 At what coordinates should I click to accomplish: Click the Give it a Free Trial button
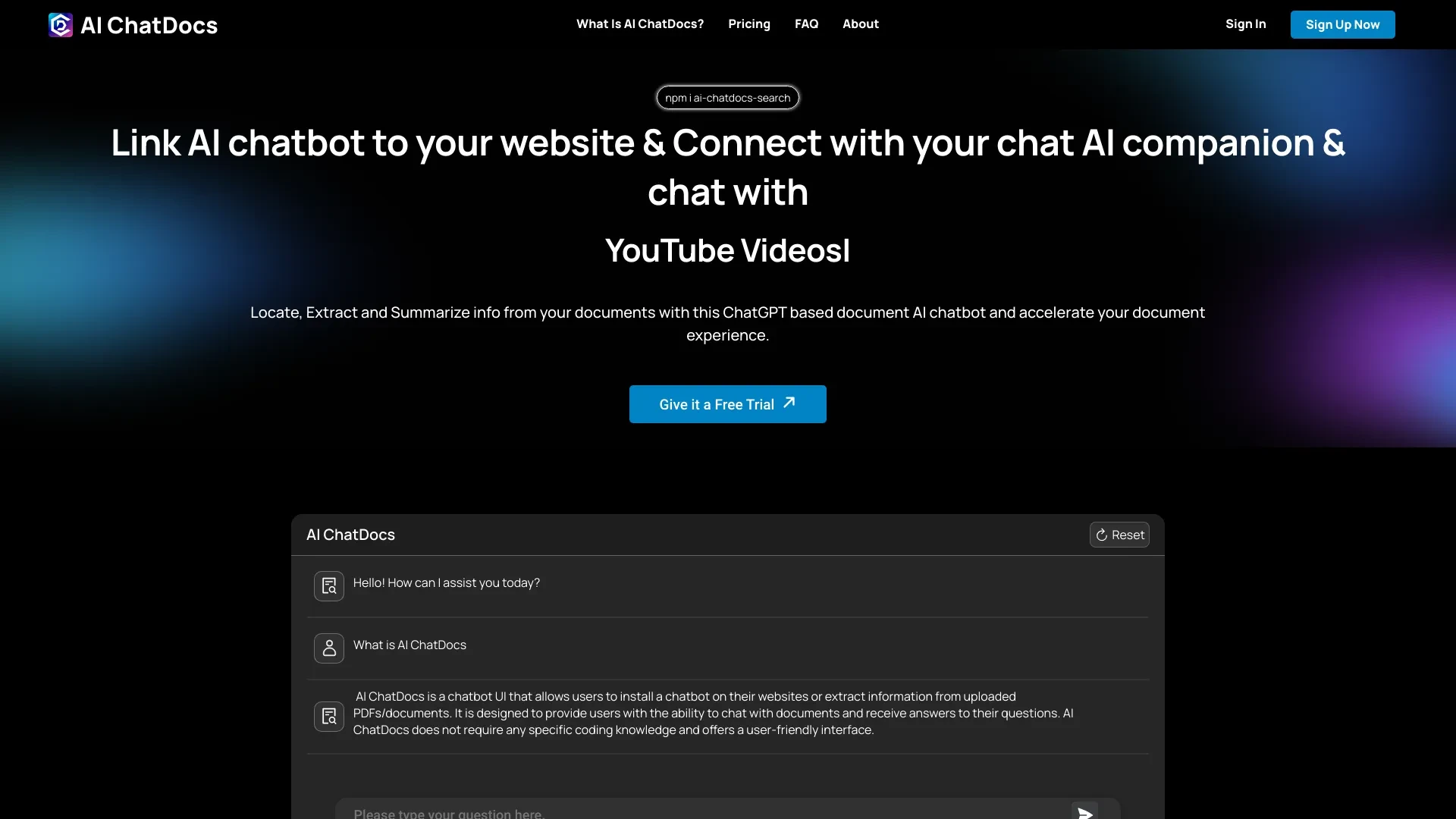coord(728,404)
